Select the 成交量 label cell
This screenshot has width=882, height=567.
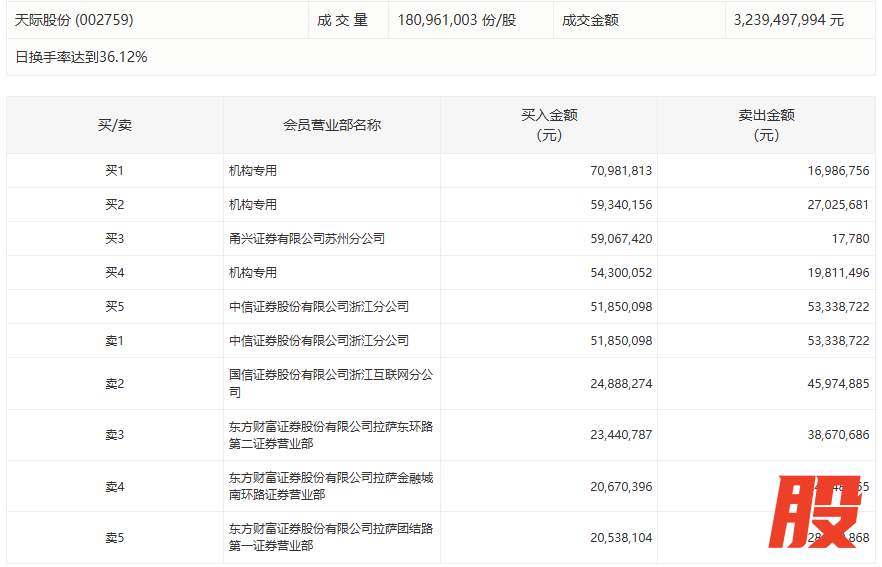(343, 20)
